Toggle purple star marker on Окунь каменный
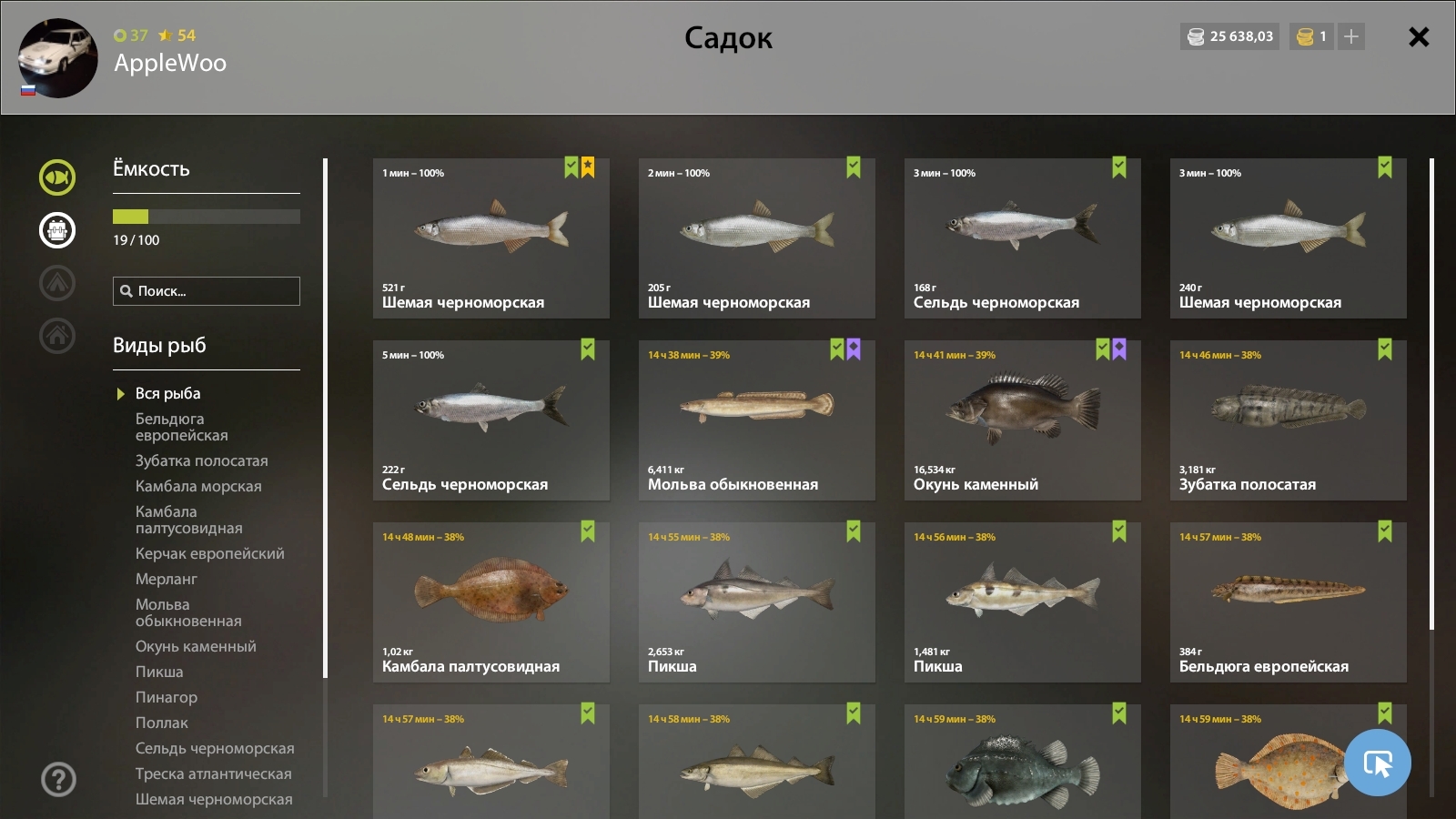Image resolution: width=1456 pixels, height=819 pixels. click(1119, 349)
